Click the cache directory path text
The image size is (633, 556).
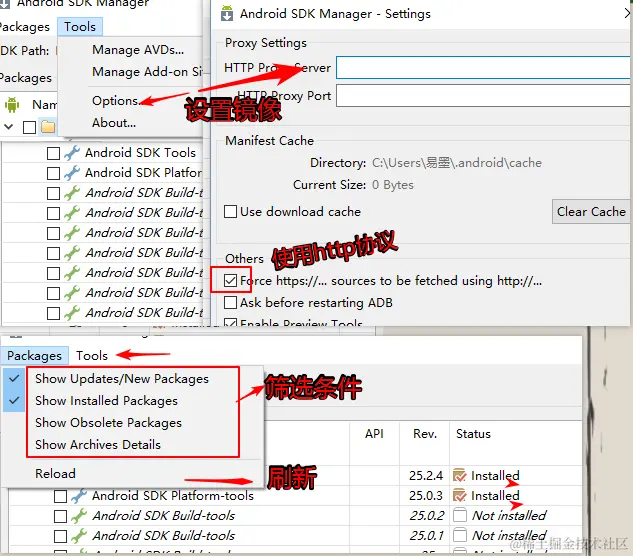[457, 163]
